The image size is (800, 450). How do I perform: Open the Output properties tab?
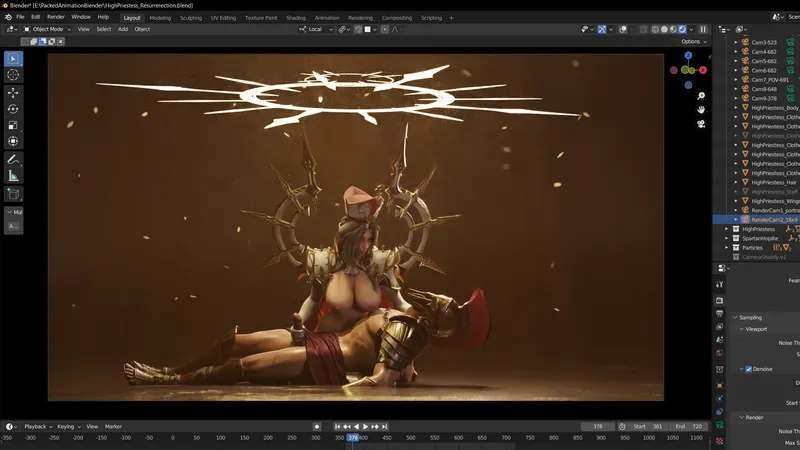pos(719,313)
